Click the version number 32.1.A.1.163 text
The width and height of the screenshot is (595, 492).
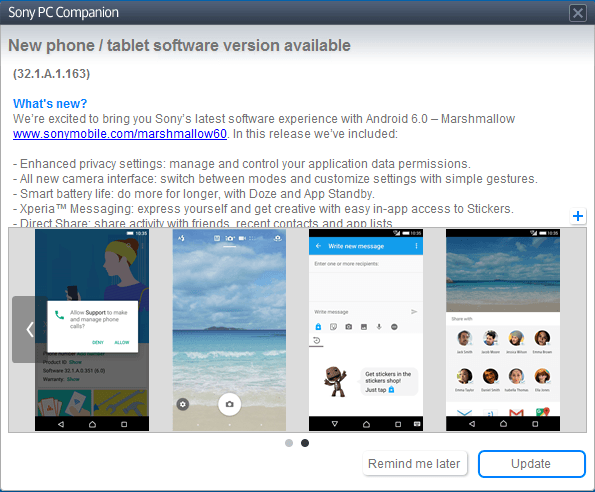point(52,74)
